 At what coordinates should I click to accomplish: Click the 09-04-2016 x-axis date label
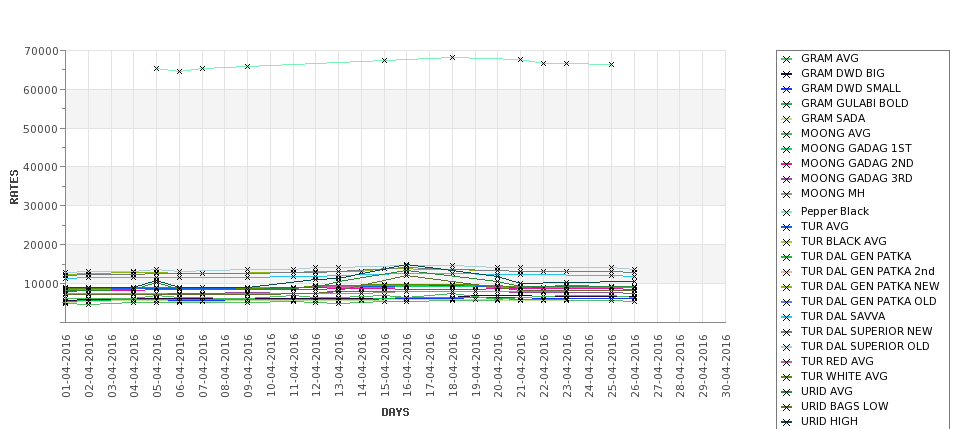pyautogui.click(x=247, y=366)
